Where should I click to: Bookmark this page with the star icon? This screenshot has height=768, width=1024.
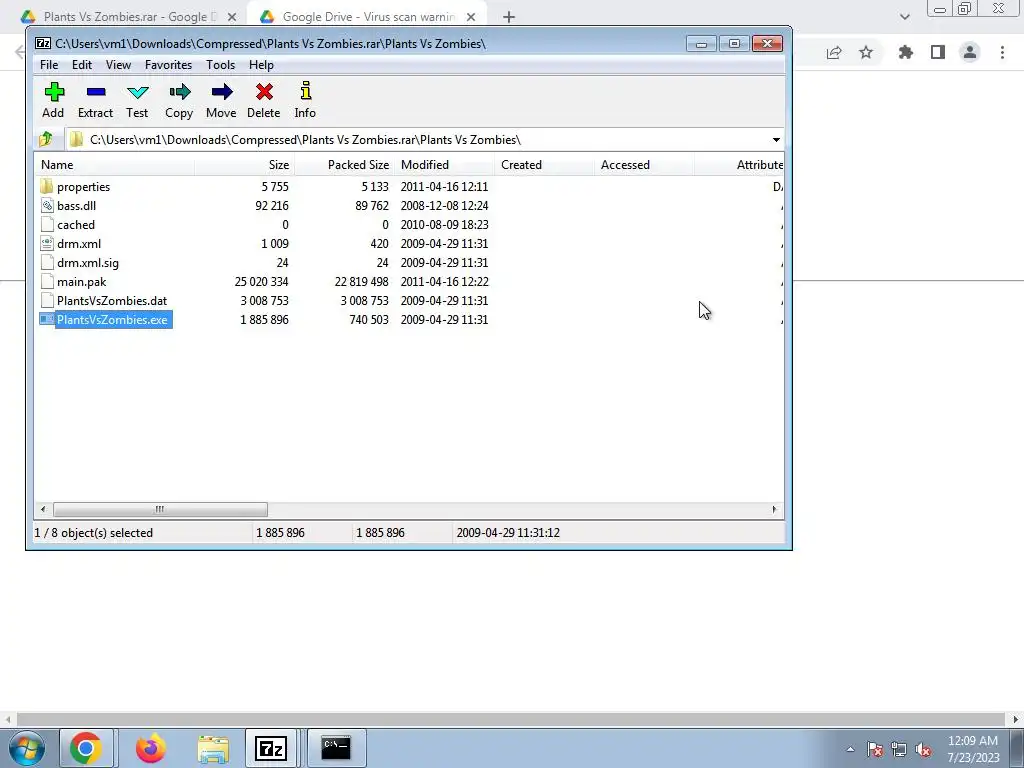click(x=866, y=52)
